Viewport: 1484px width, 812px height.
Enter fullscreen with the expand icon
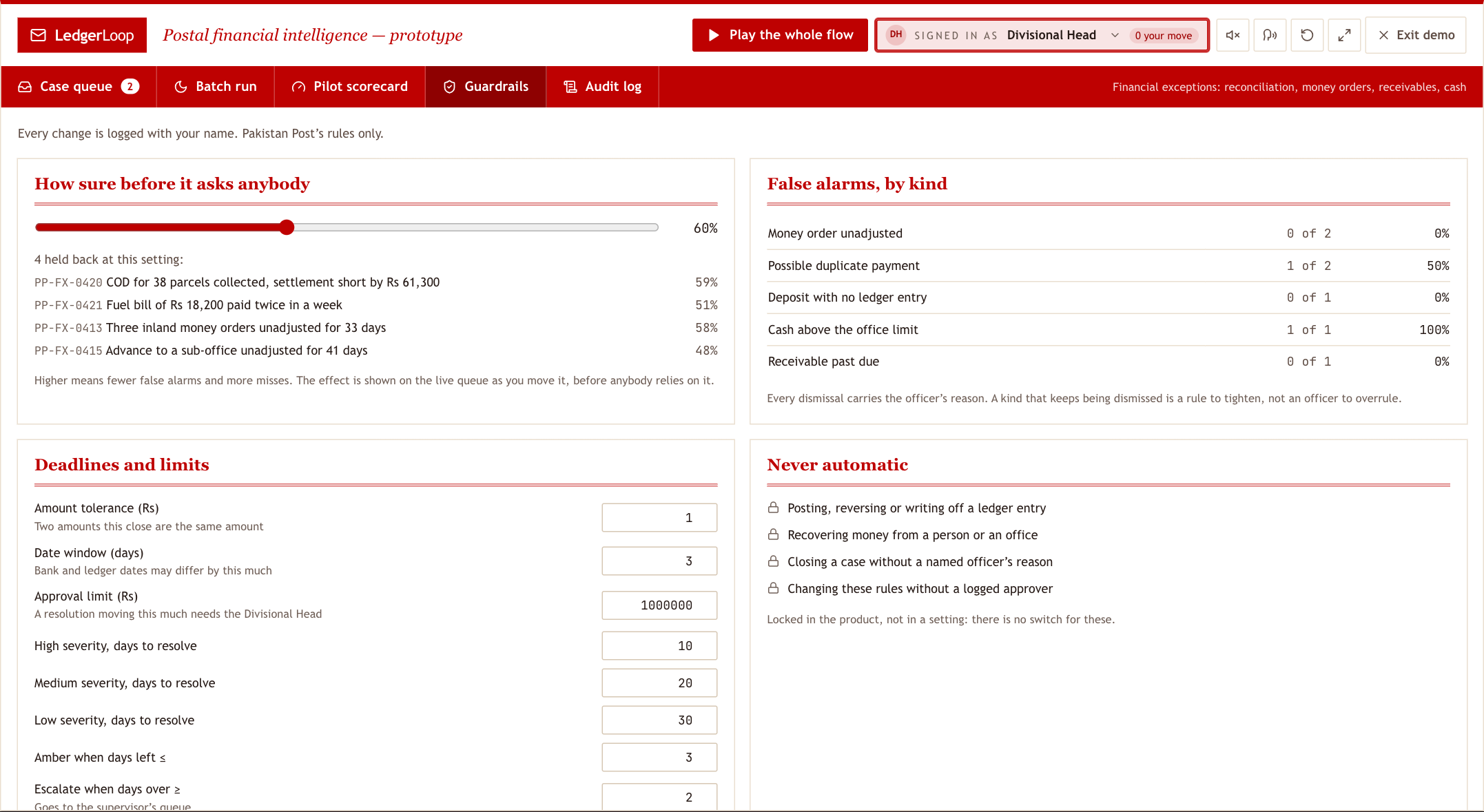[1344, 35]
